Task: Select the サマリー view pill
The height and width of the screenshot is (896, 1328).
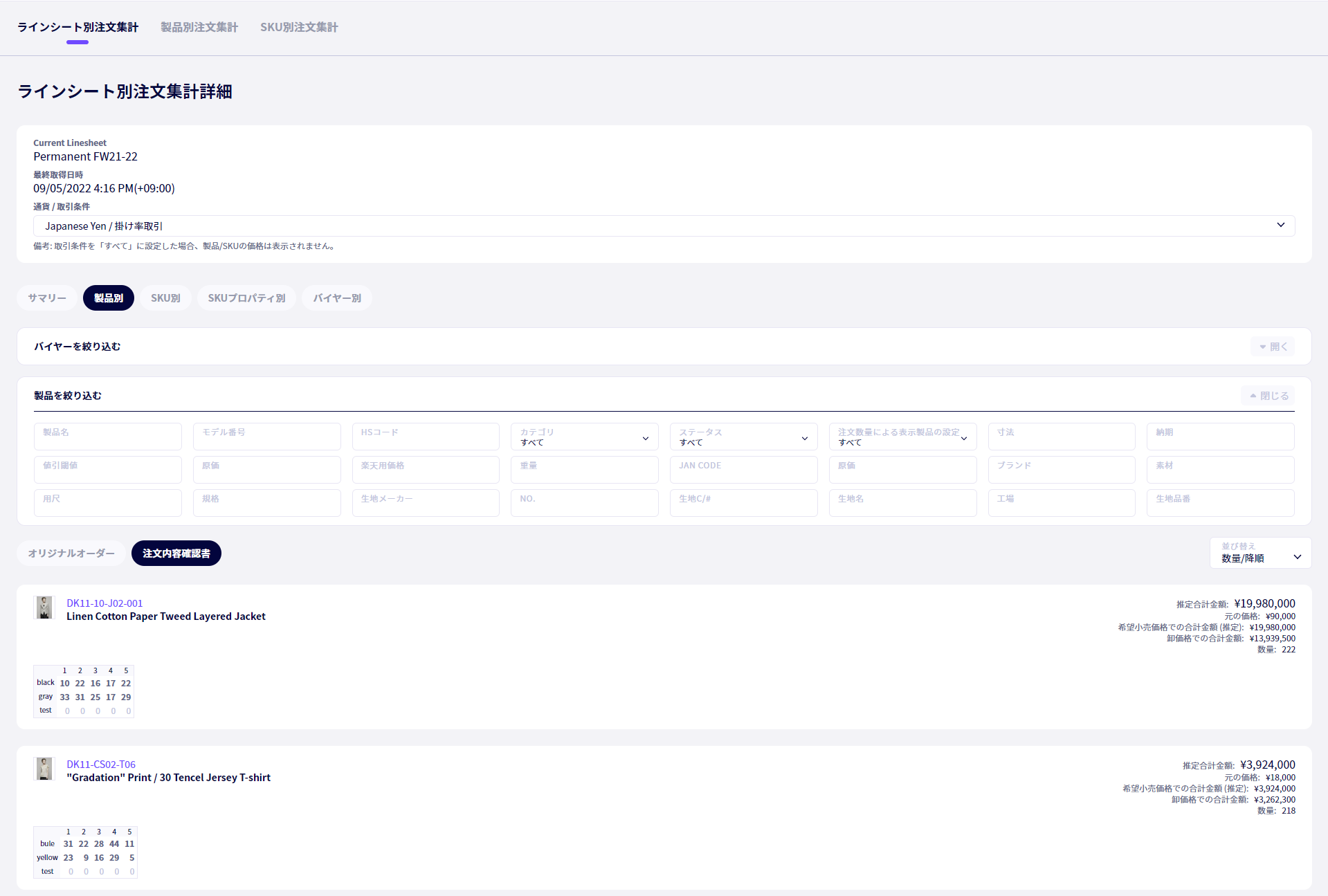Action: click(x=47, y=298)
